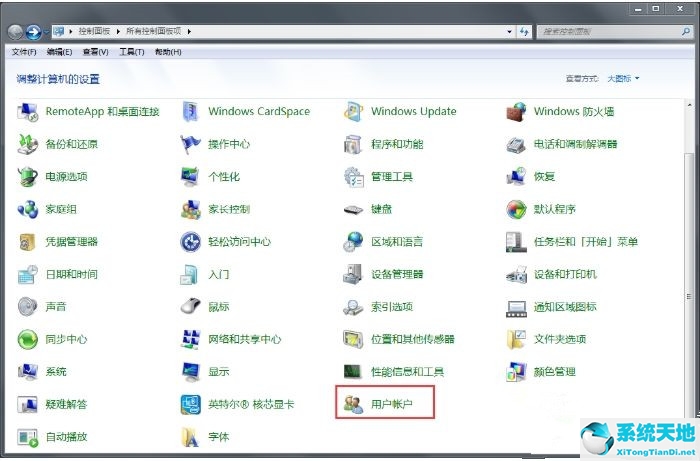Screen dimensions: 700x461
Task: Open the 区域和语言 globe icon
Action: [353, 242]
